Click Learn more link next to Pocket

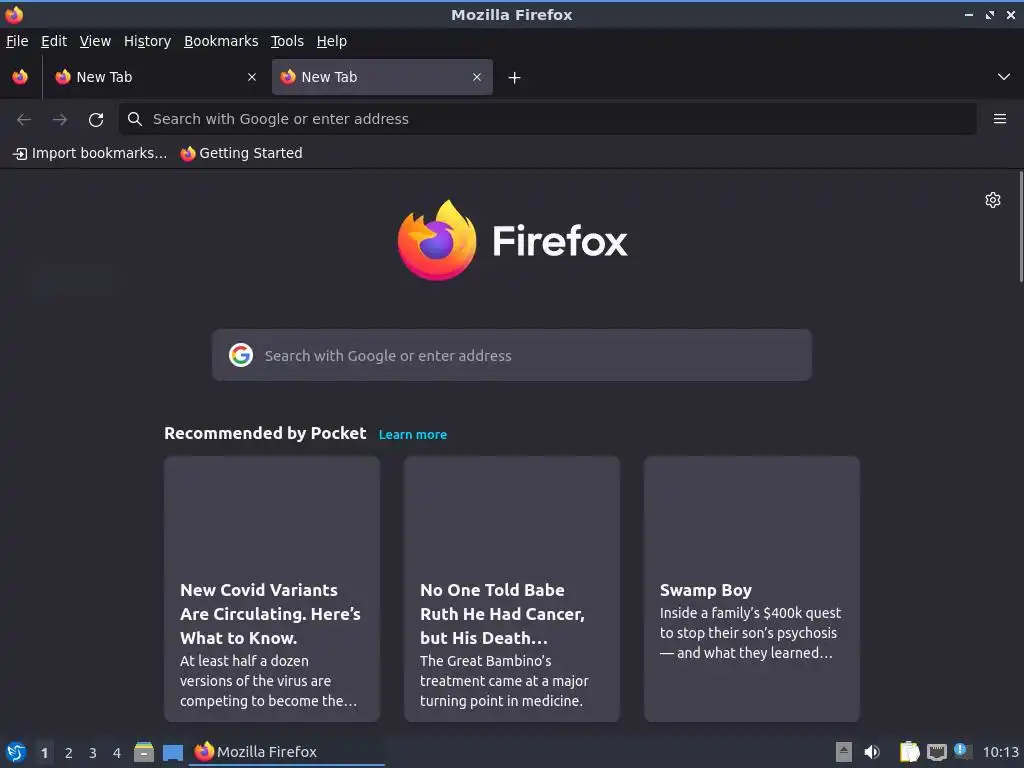click(x=413, y=435)
